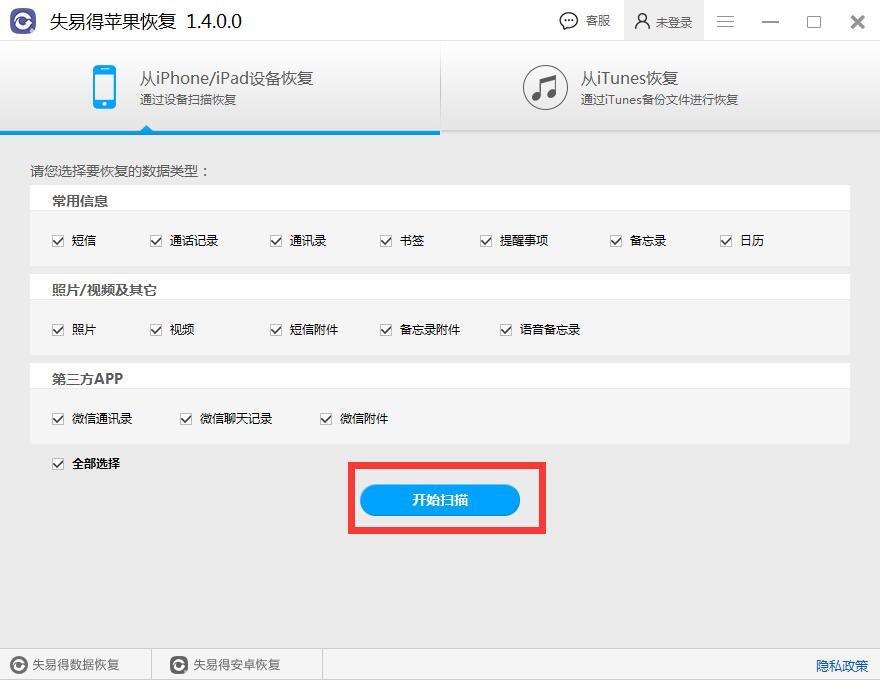Click the iTunes music note icon
The height and width of the screenshot is (680, 880).
tap(545, 88)
